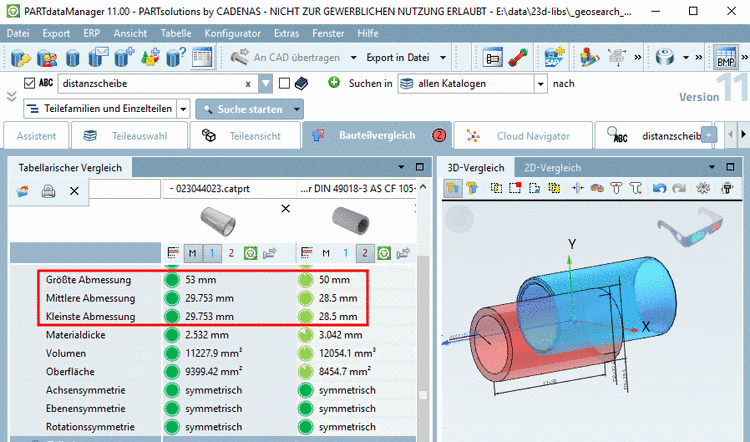This screenshot has height=442, width=750.
Task: Click the vertical scrollbar of comparison table
Action: tap(422, 311)
